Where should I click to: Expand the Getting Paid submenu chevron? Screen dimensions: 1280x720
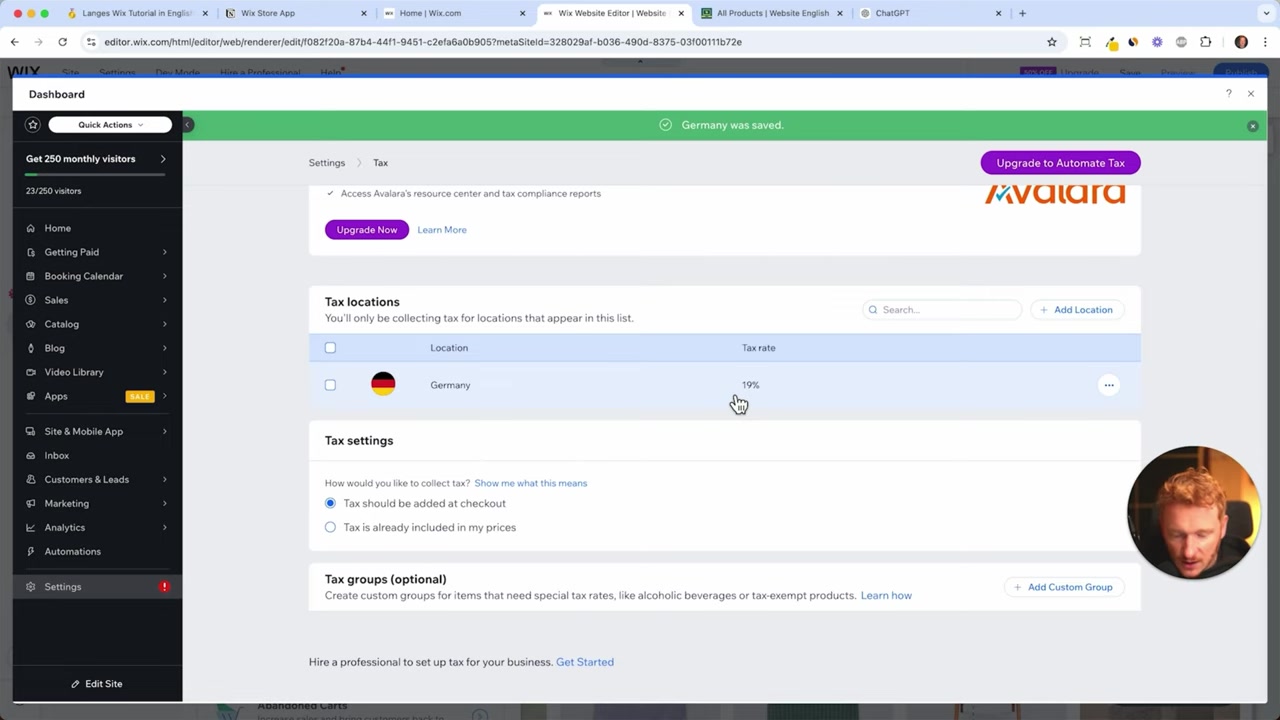(x=164, y=252)
